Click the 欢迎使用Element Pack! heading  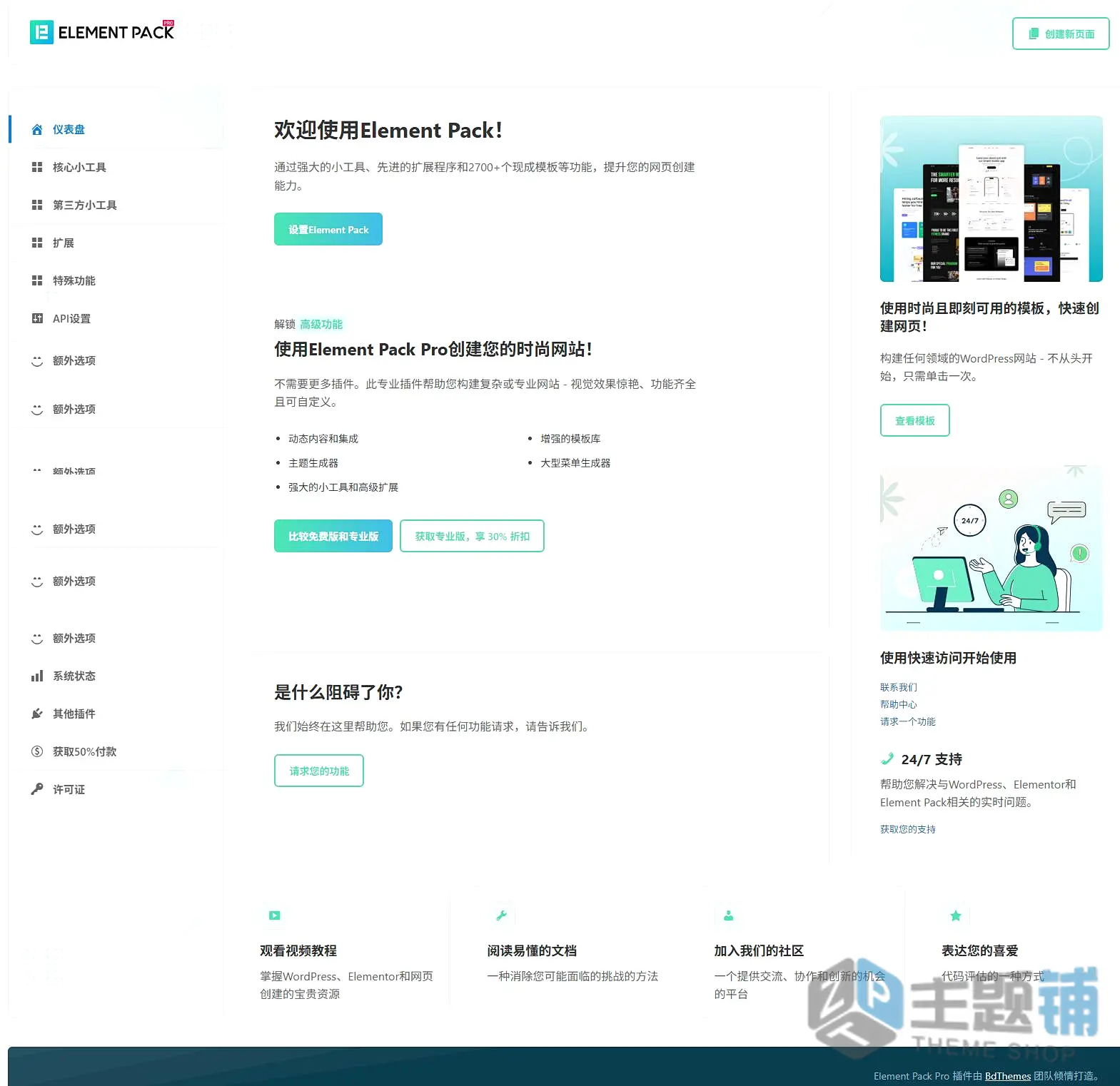click(x=388, y=130)
